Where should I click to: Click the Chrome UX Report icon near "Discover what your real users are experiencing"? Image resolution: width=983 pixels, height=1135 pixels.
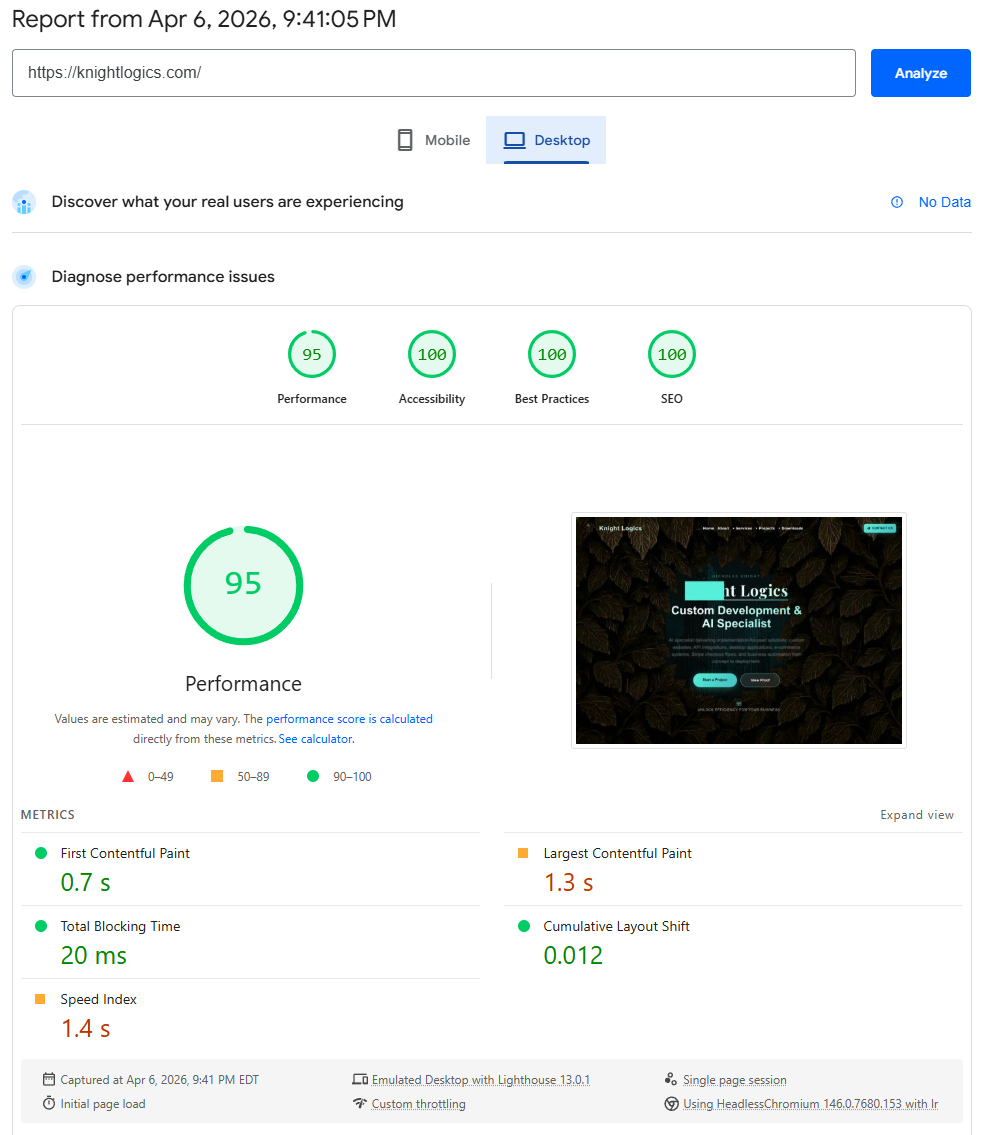23,202
